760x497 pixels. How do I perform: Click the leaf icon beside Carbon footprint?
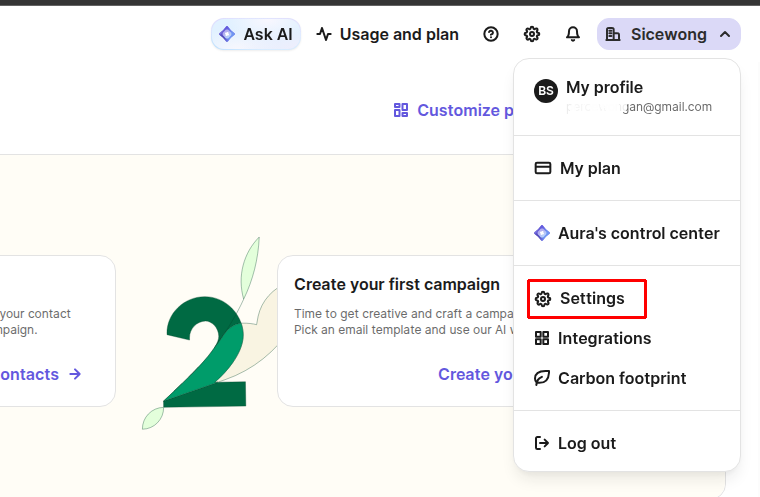(542, 378)
